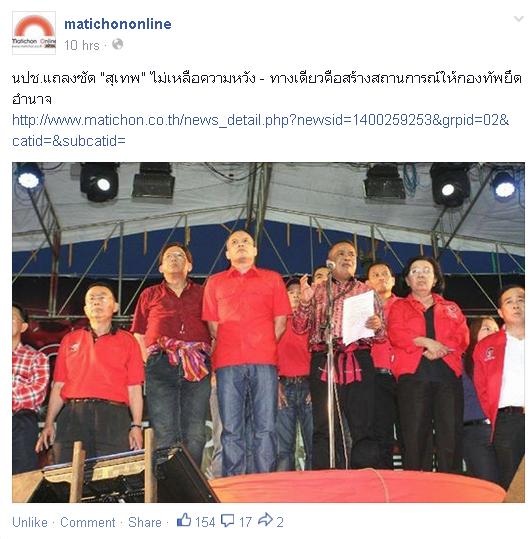Open the red-shirt rally stage photo

click(268, 332)
